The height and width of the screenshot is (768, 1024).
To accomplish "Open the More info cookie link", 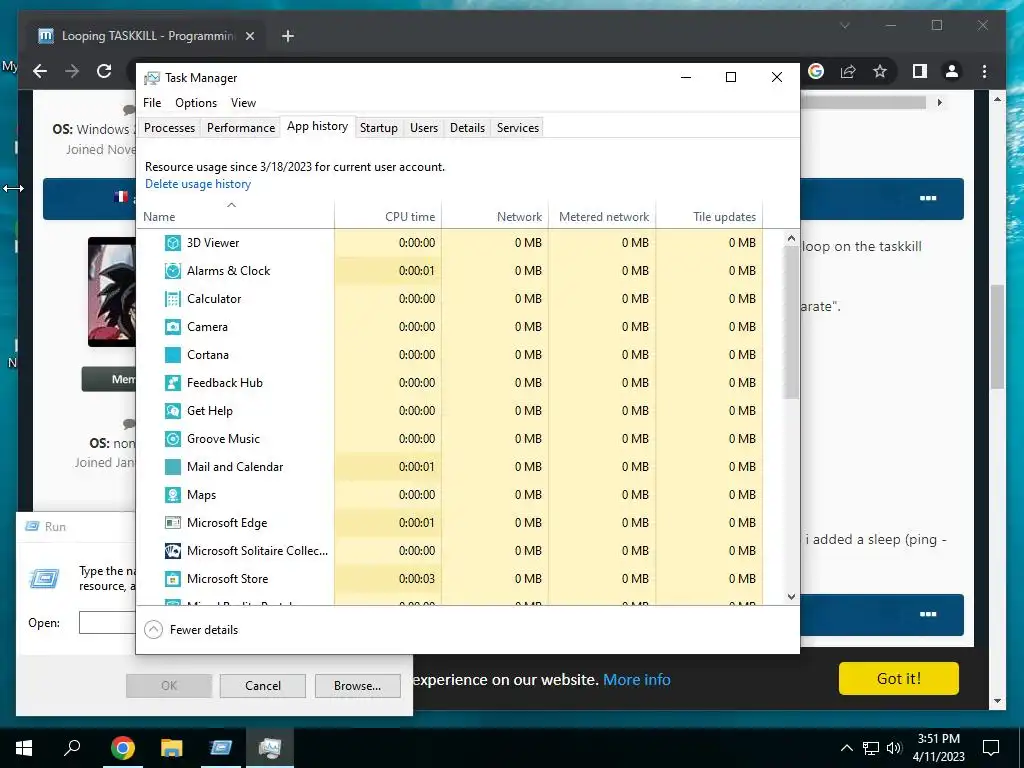I will 637,680.
